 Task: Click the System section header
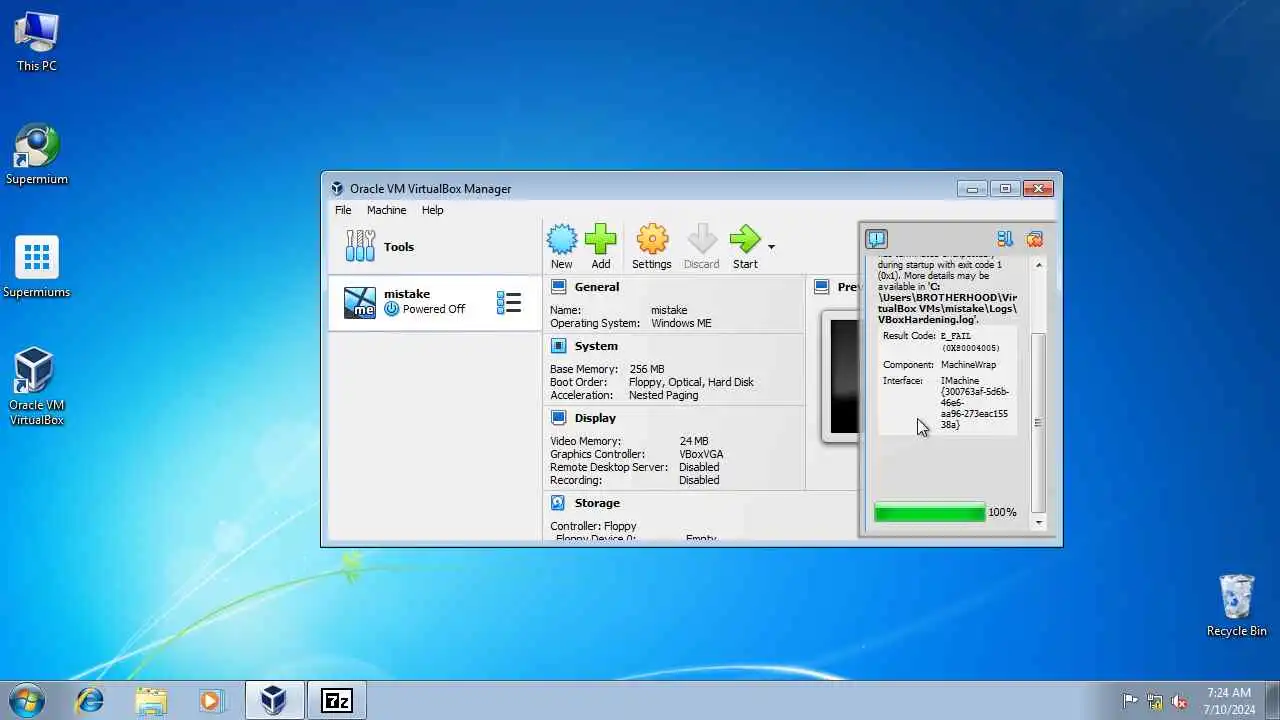click(596, 346)
